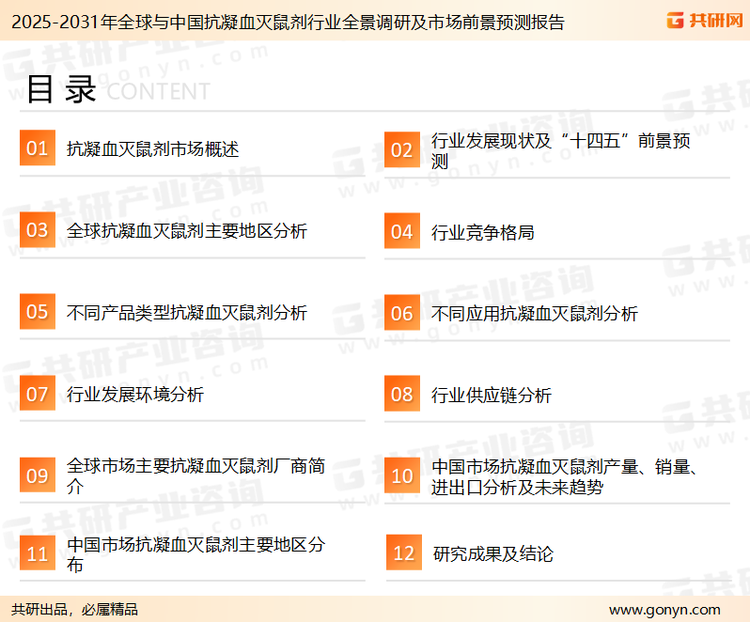This screenshot has width=750, height=622.
Task: Select chapter title 不同应用抗凝血灭鼠剂分析
Action: [534, 314]
